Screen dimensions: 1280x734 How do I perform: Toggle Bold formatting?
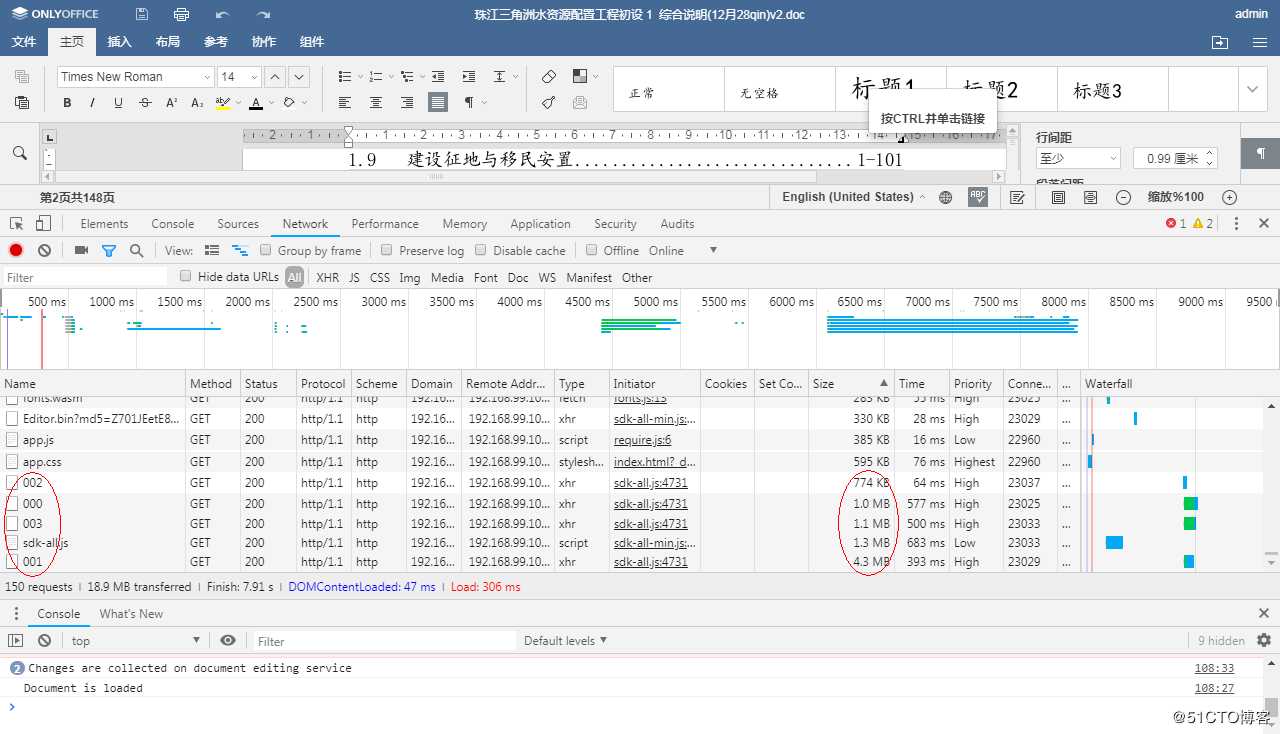point(67,103)
